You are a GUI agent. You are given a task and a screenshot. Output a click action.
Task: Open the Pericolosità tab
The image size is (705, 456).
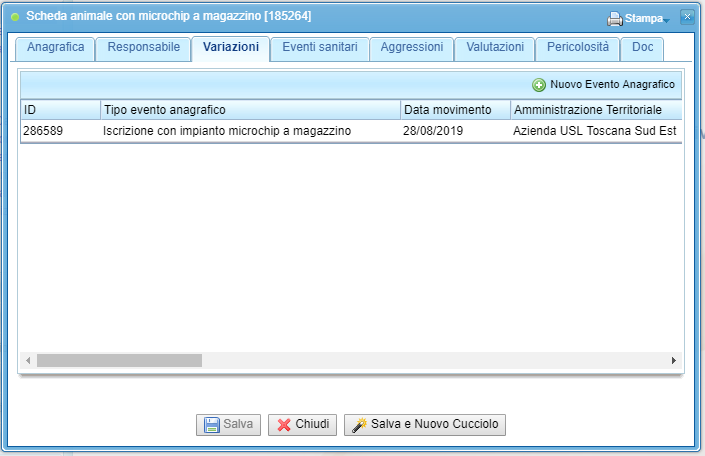click(578, 49)
